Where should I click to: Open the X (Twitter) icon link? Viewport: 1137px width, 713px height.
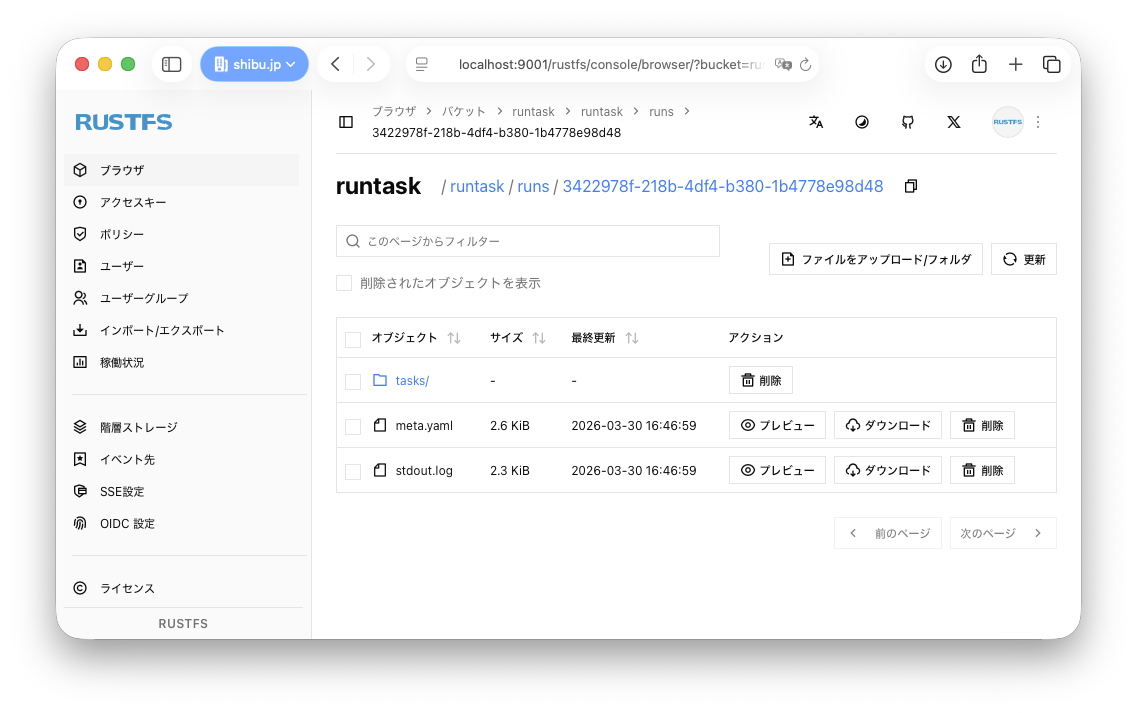(x=953, y=122)
